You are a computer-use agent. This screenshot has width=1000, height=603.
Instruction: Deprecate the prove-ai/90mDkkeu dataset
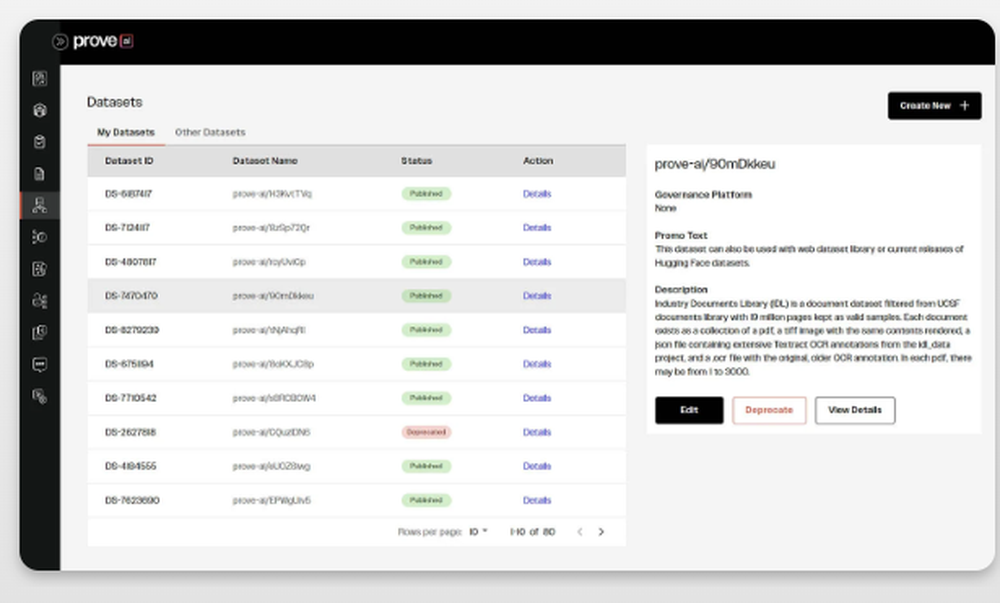coord(769,410)
